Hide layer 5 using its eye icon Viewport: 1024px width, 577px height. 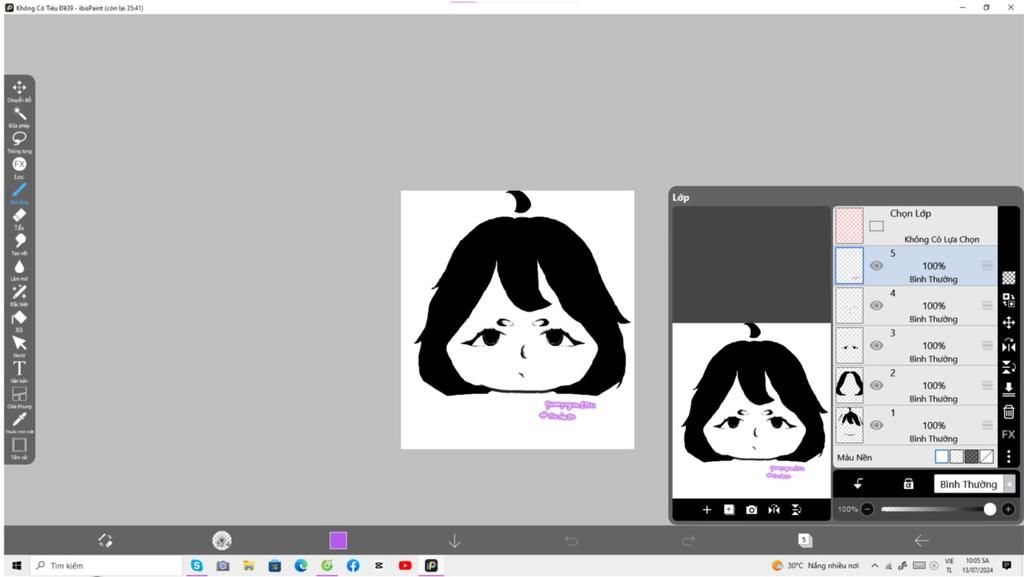876,266
